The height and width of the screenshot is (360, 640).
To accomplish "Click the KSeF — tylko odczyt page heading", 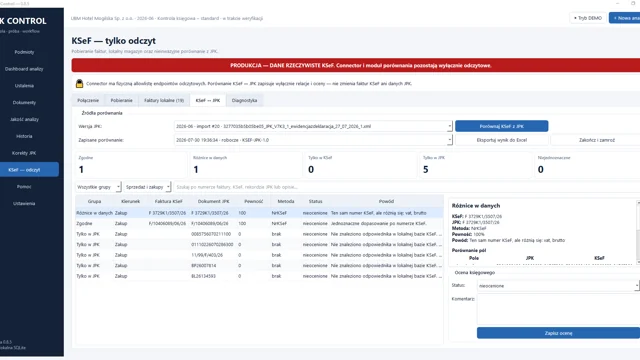I will tap(113, 41).
